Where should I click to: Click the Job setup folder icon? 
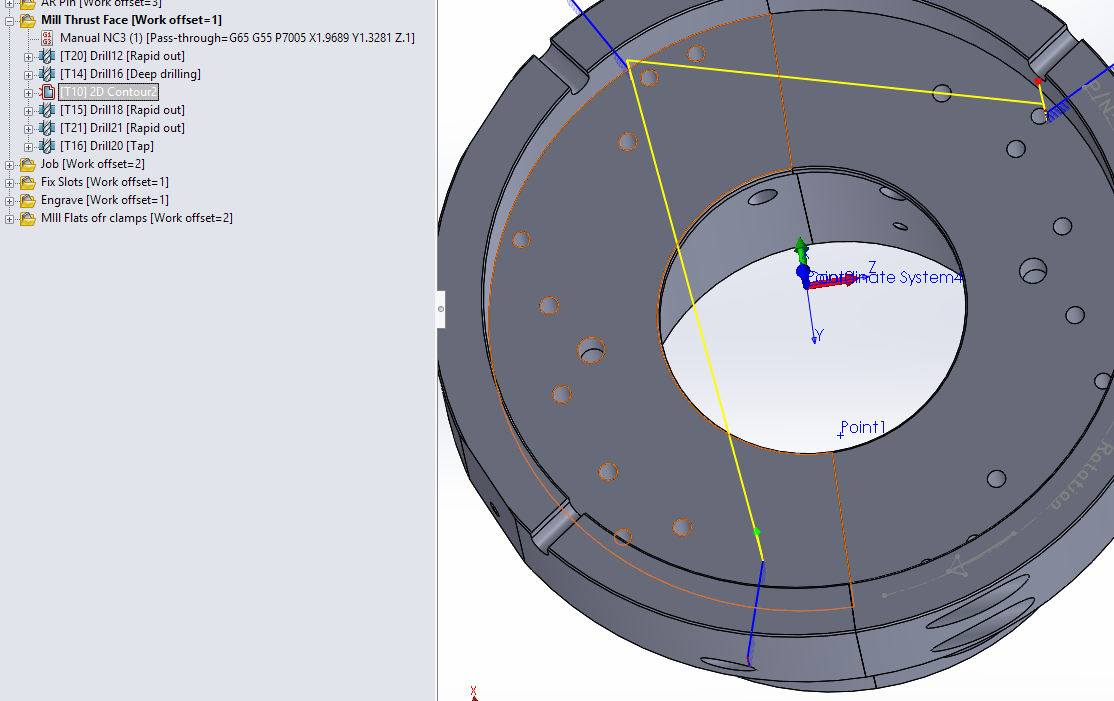point(28,163)
